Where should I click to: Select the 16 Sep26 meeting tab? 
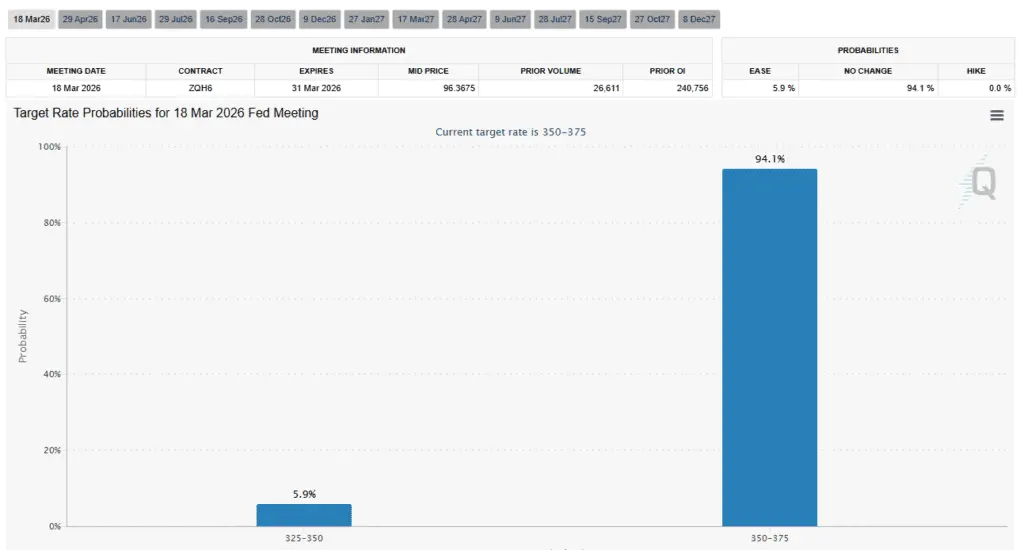223,19
